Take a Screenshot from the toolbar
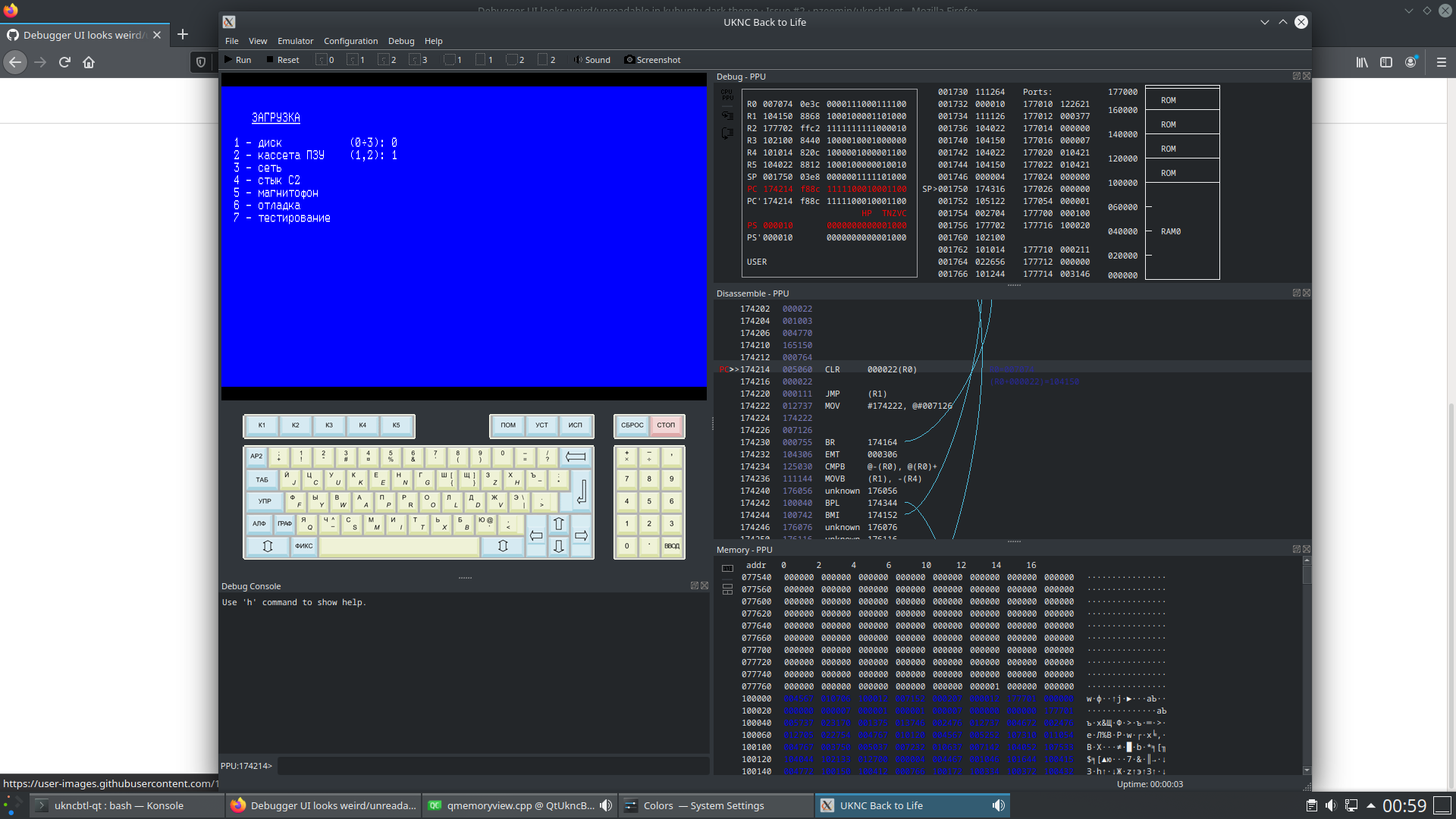1456x819 pixels. [652, 60]
